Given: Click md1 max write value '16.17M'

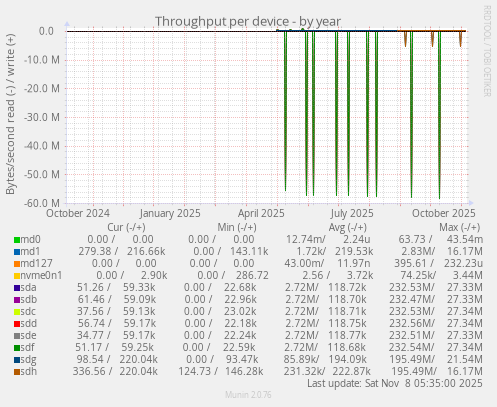Looking at the screenshot, I should coord(465,251).
